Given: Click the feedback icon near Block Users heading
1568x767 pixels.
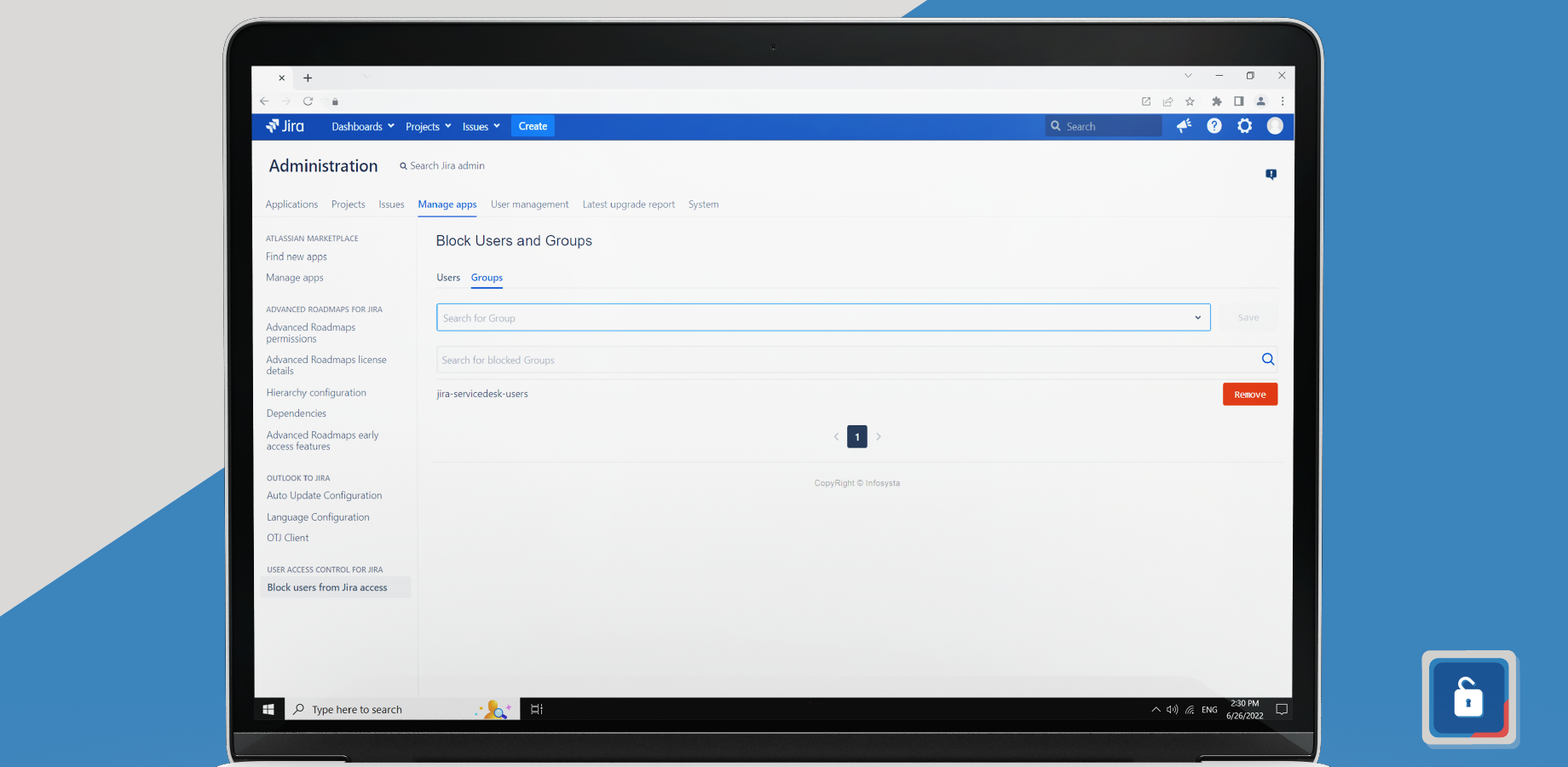Looking at the screenshot, I should (x=1271, y=174).
